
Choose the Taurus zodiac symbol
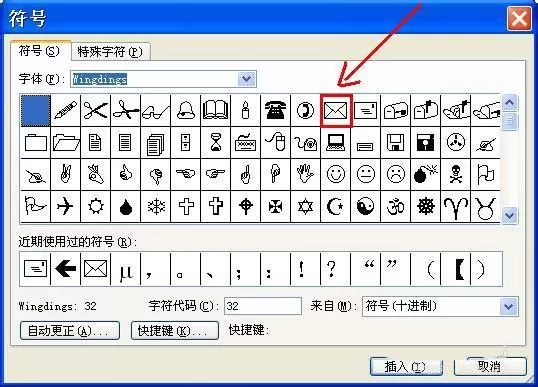tap(486, 207)
